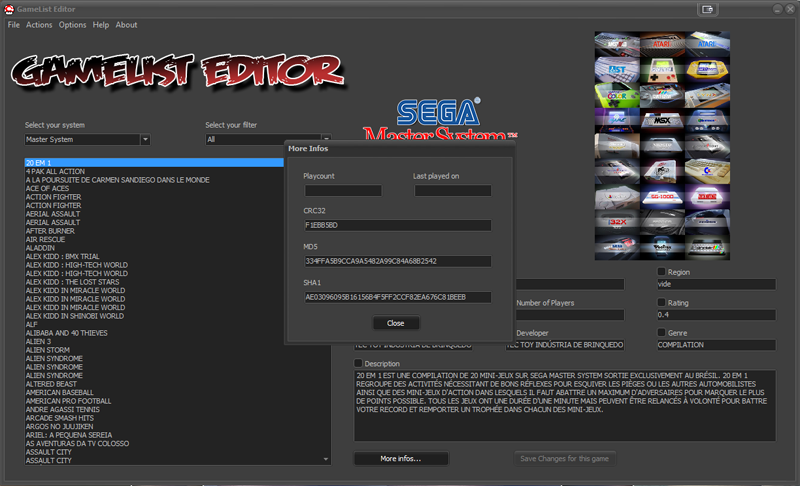Select the Amstrad system thumbnail
This screenshot has height=486, width=800.
click(x=617, y=44)
